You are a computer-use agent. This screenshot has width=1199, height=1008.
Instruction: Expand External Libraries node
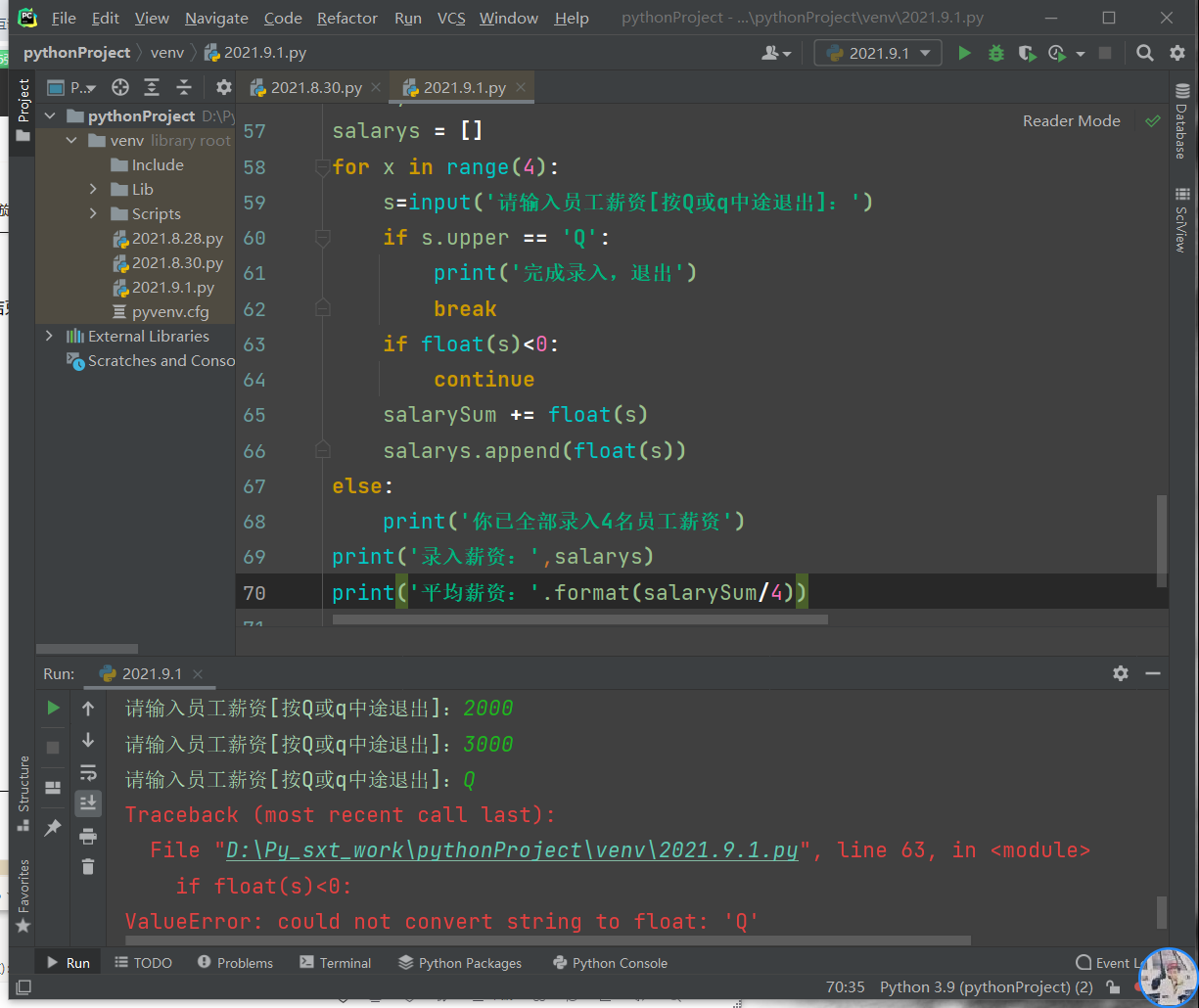point(50,336)
